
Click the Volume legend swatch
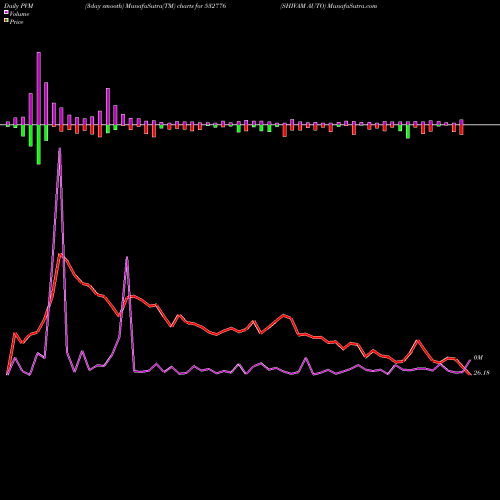coord(6,12)
